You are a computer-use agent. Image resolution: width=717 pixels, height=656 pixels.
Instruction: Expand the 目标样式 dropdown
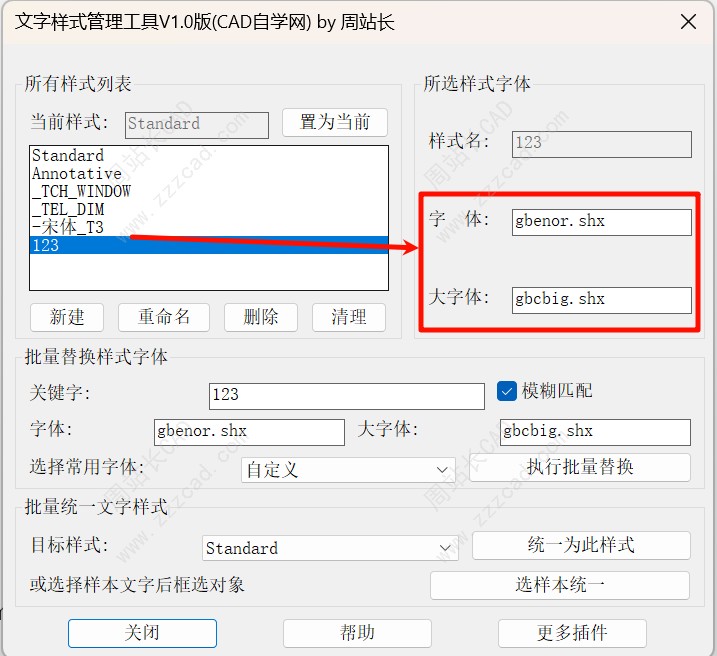[330, 548]
